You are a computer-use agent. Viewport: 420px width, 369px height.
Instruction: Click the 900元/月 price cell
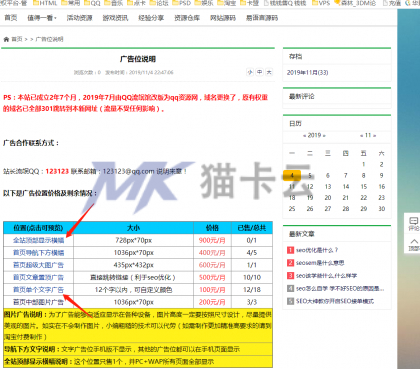(x=212, y=240)
